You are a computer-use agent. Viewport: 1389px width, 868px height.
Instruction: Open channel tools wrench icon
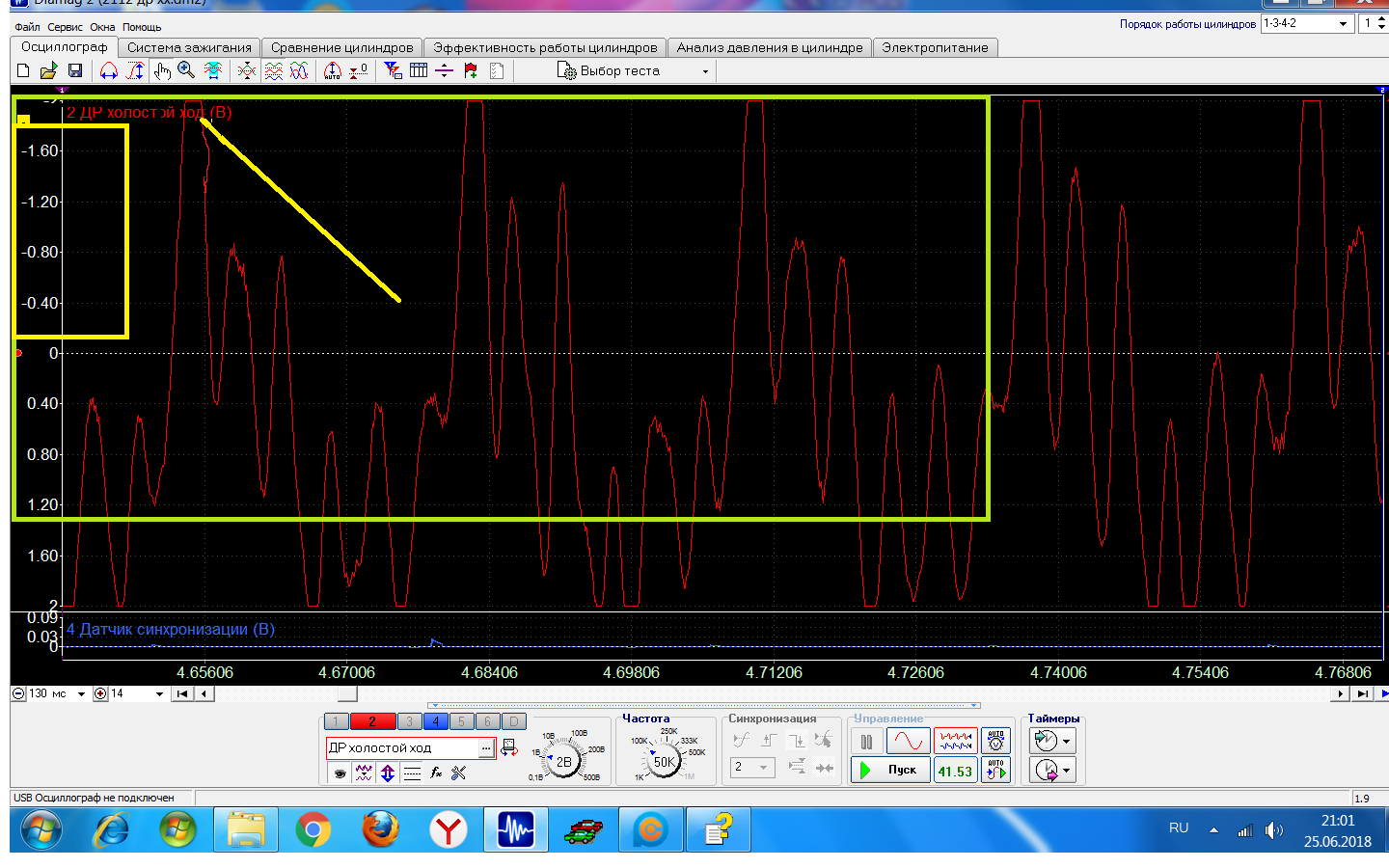pos(459,773)
